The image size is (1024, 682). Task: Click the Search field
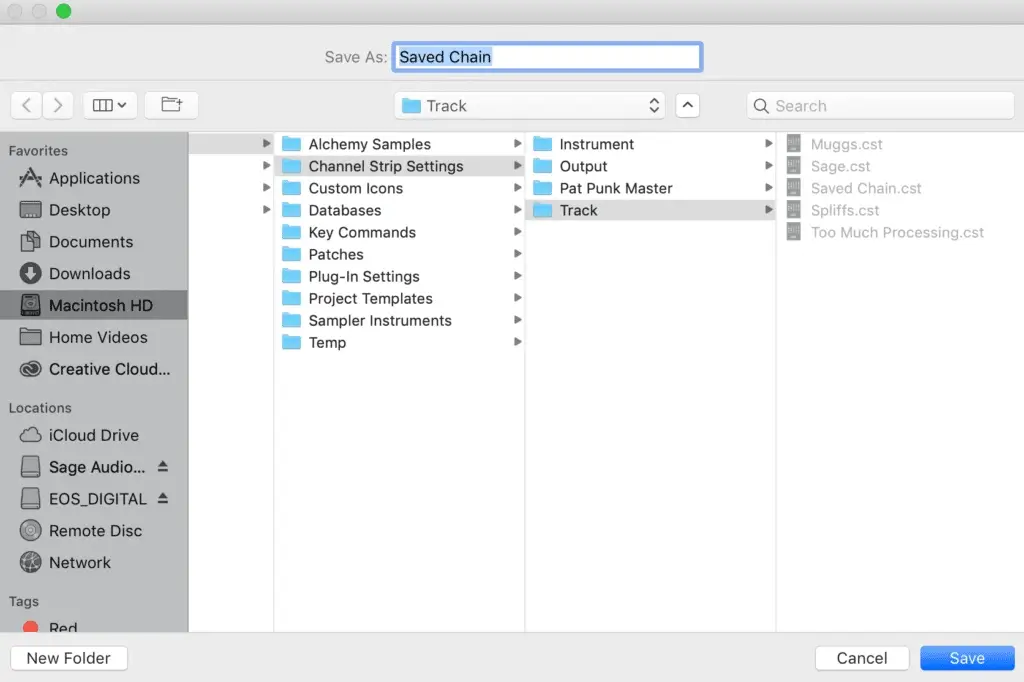pos(880,106)
